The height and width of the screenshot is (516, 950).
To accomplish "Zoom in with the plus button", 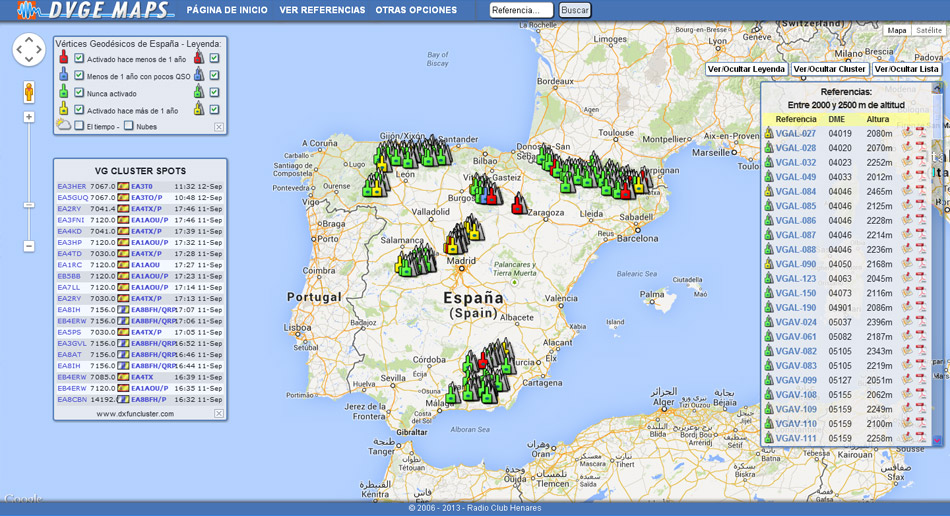I will pos(28,117).
